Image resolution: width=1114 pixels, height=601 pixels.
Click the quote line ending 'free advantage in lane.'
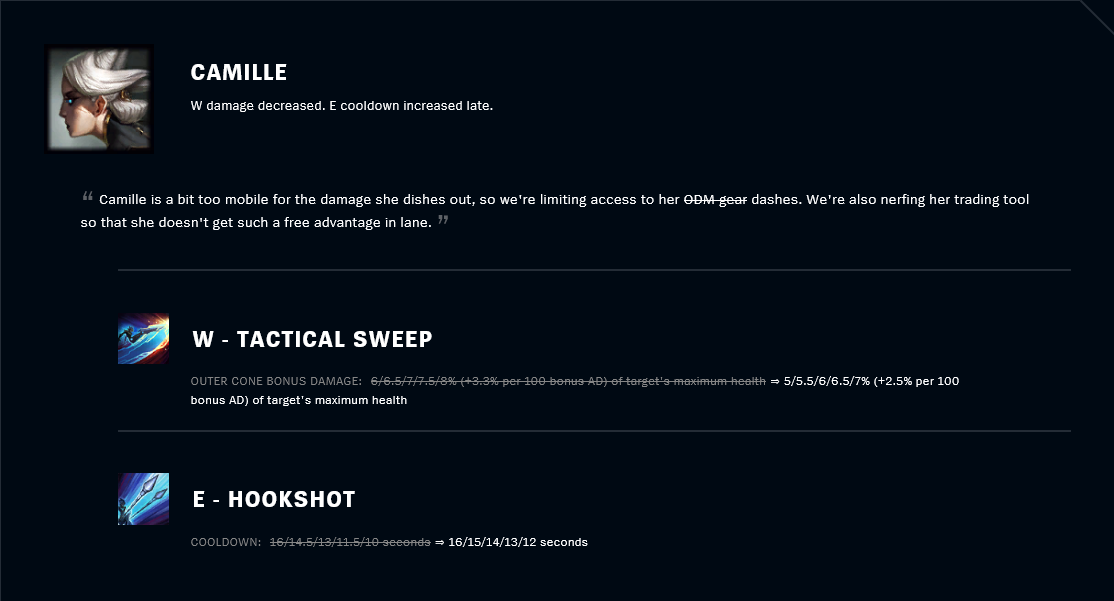(x=256, y=222)
